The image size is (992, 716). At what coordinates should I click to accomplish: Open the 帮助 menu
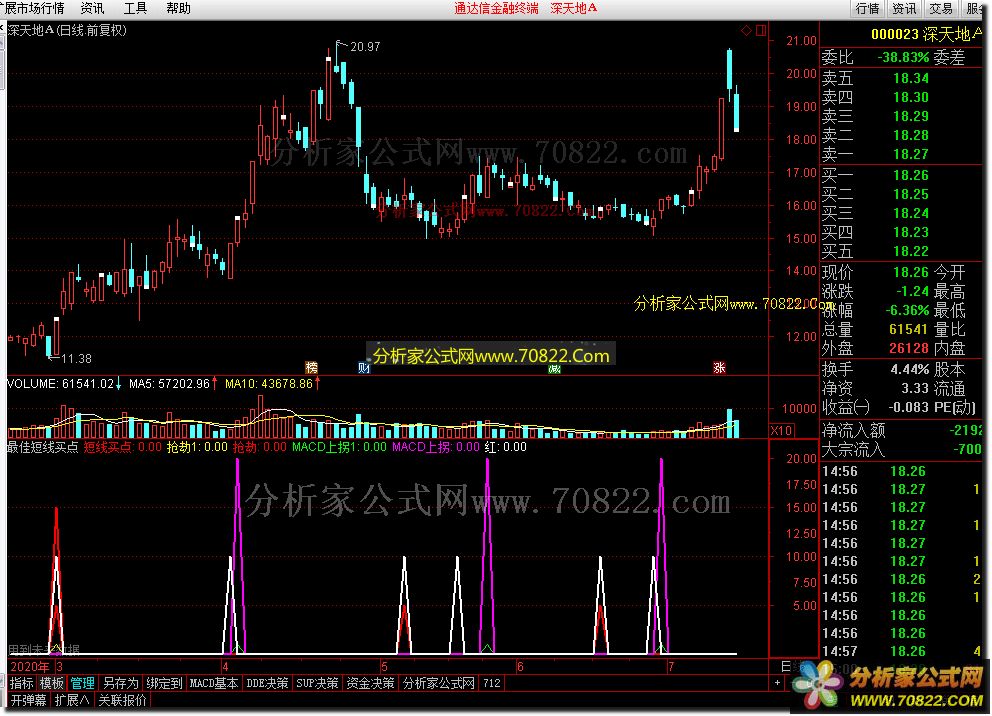178,8
